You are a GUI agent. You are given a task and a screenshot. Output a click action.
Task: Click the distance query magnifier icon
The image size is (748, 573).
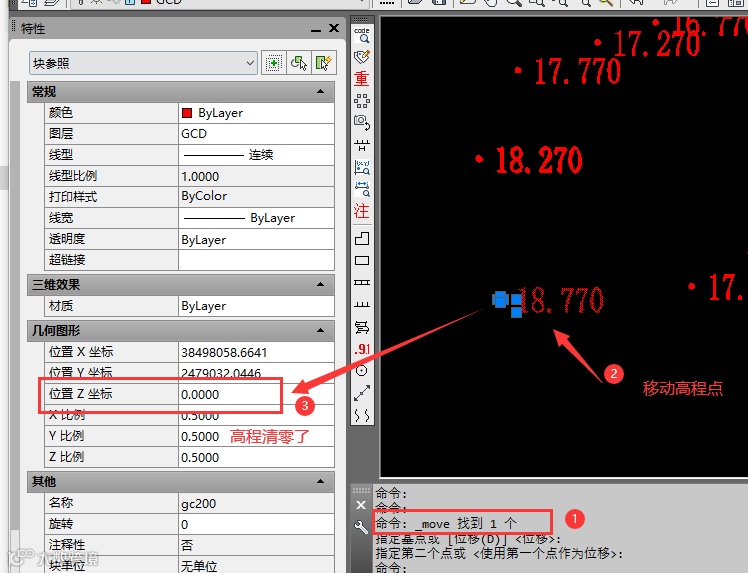click(x=362, y=189)
